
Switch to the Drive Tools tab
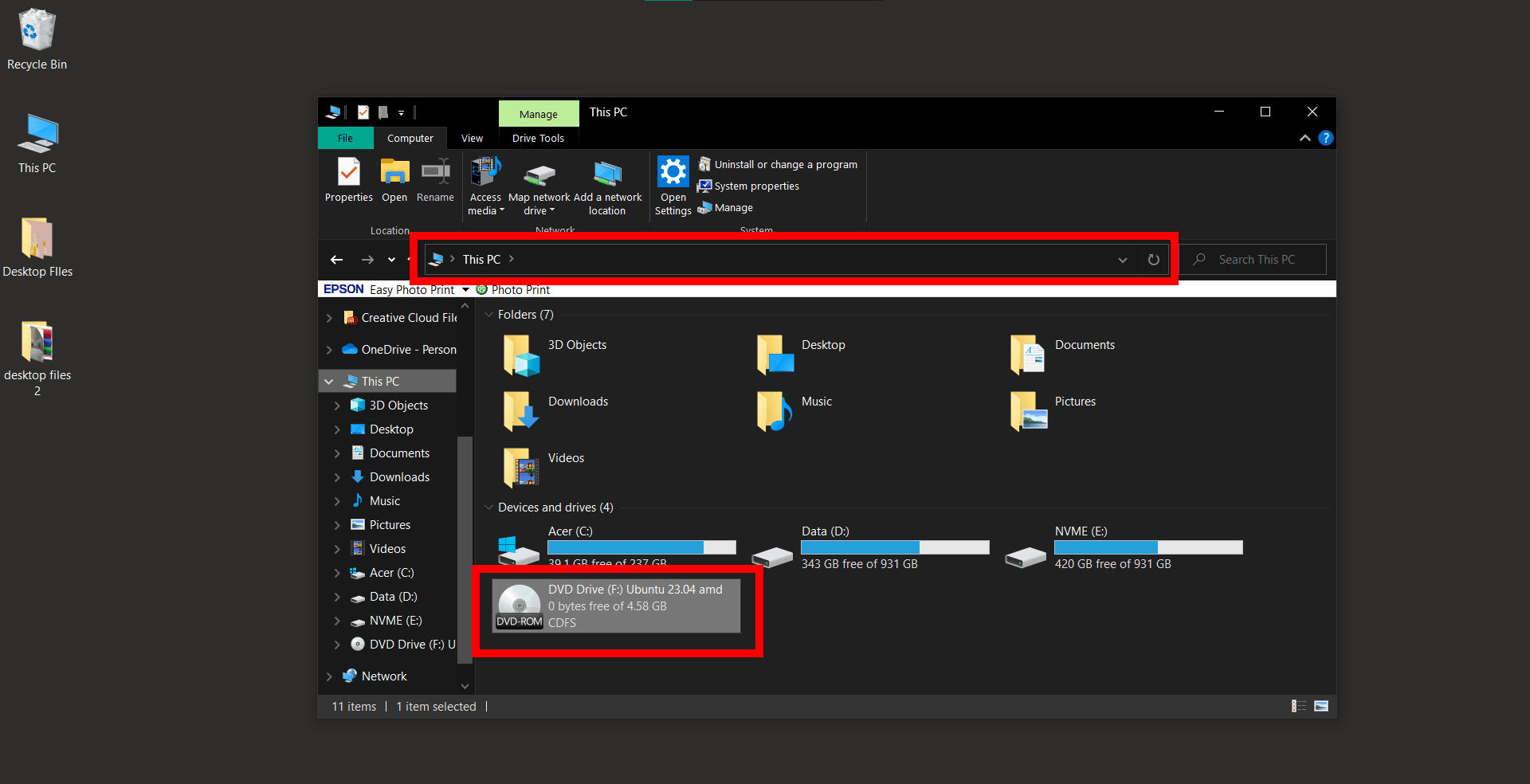(538, 137)
